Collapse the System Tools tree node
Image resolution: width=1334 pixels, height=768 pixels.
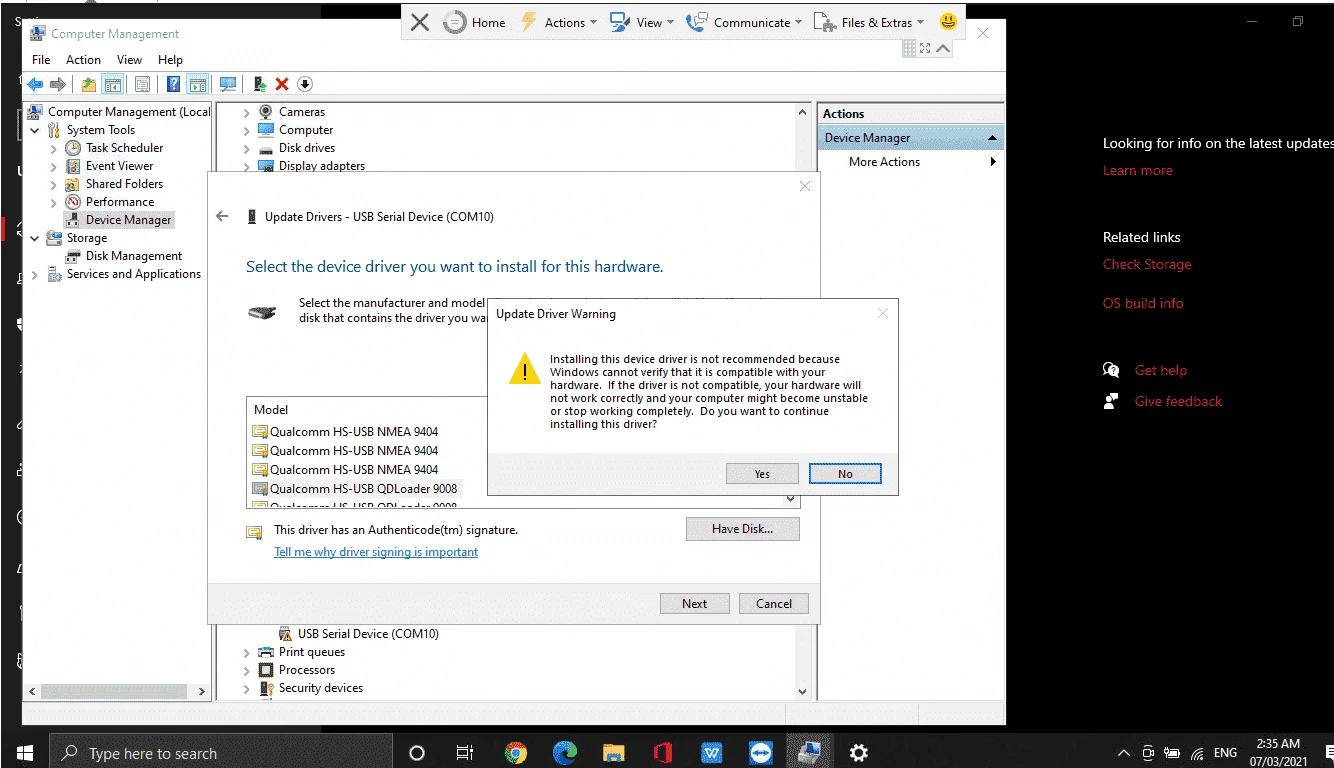pyautogui.click(x=35, y=130)
